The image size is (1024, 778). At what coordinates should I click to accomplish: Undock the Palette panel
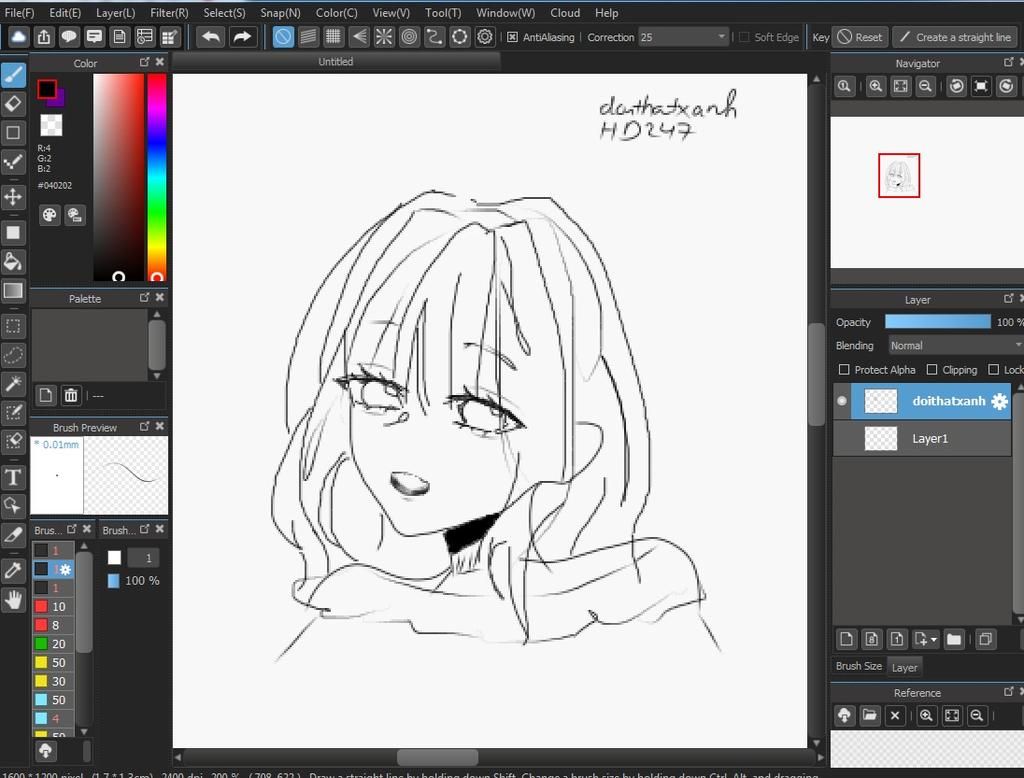click(x=144, y=298)
